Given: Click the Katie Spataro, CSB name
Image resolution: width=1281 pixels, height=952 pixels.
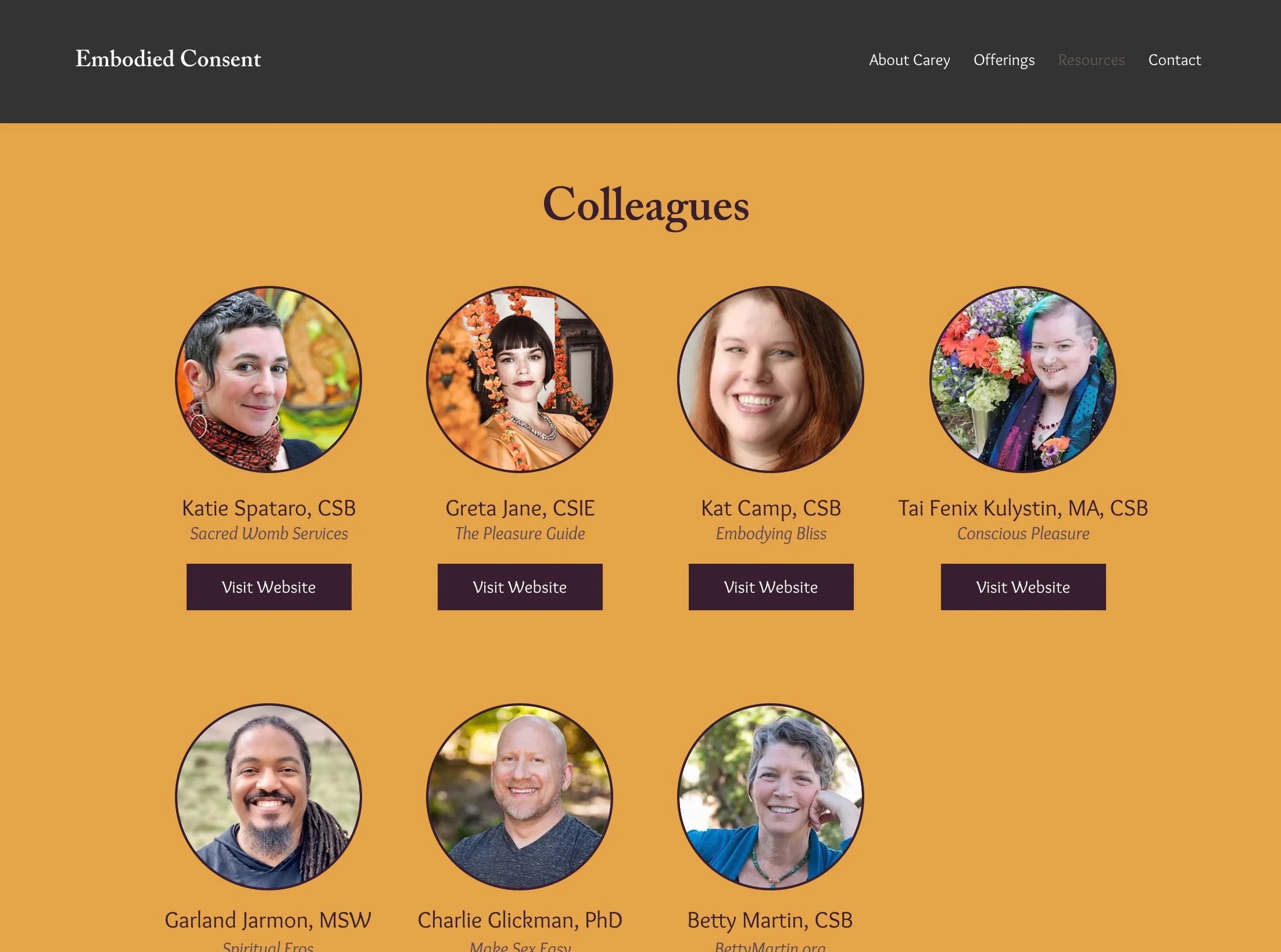Looking at the screenshot, I should tap(269, 509).
